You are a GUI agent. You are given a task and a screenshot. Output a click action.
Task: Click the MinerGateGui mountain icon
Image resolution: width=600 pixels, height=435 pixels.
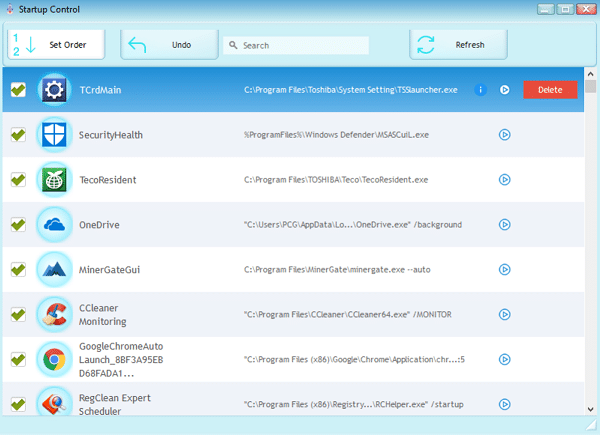pyautogui.click(x=54, y=270)
